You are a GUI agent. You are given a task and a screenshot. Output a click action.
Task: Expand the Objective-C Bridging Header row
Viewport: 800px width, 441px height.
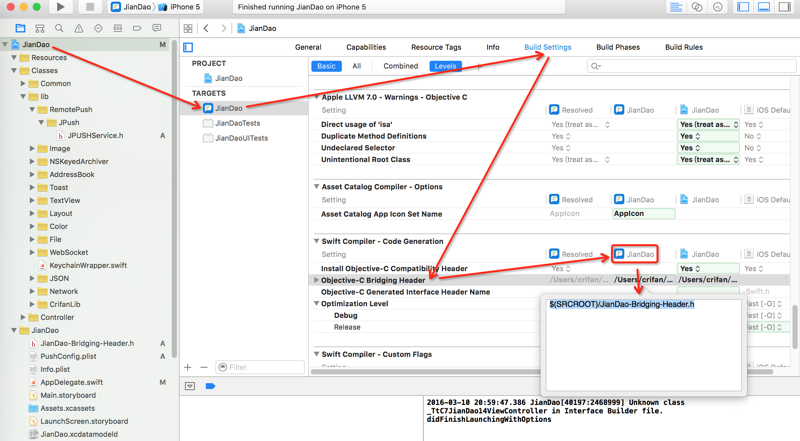316,280
